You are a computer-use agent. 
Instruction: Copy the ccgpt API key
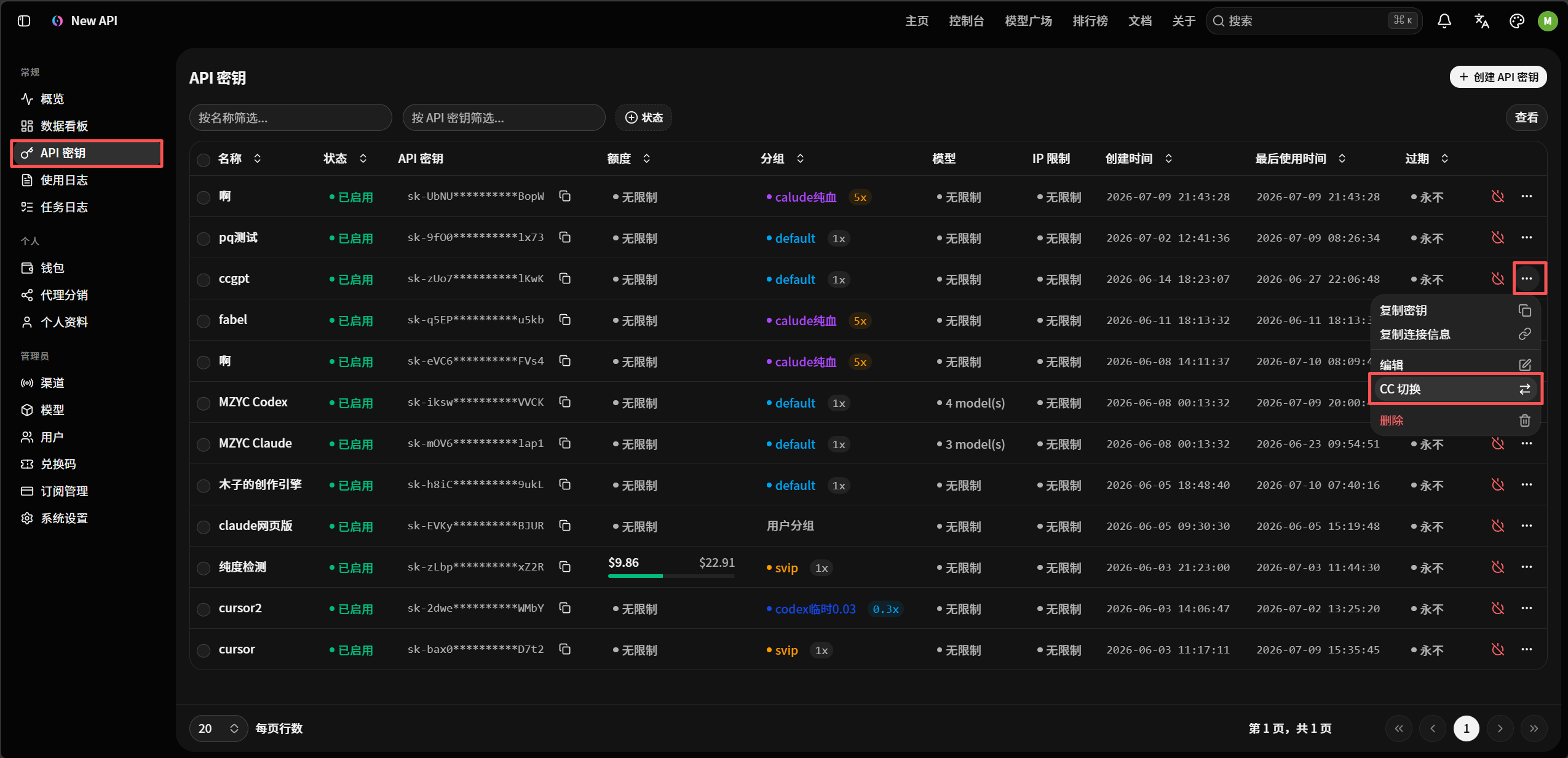[x=565, y=278]
